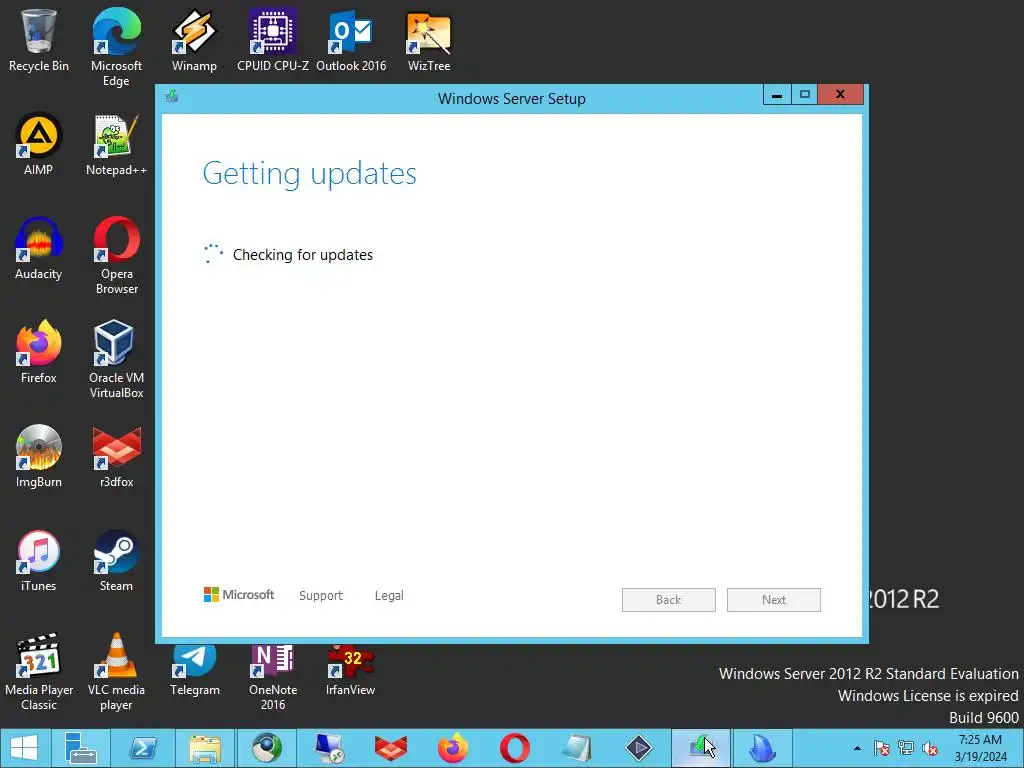The height and width of the screenshot is (768, 1024).
Task: Maximize the Windows Server Setup window
Action: click(805, 95)
